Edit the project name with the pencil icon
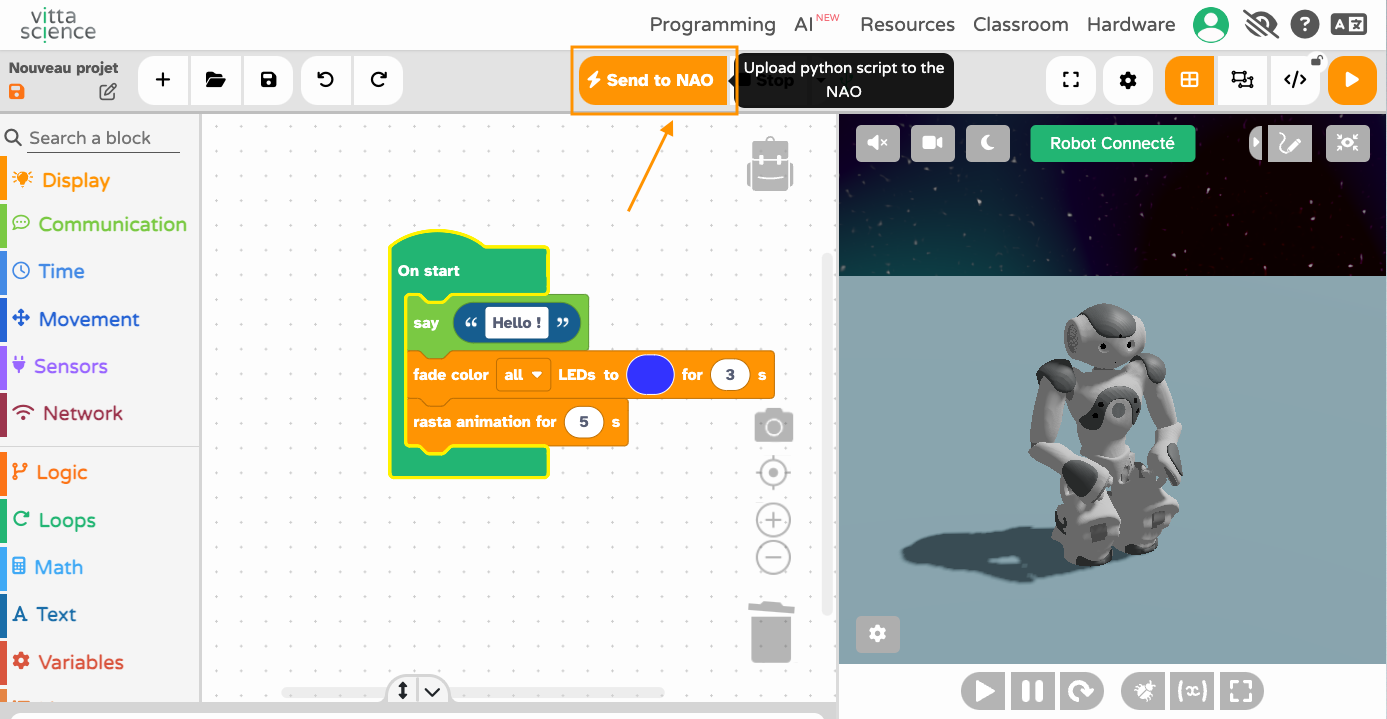The image size is (1387, 719). point(108,92)
